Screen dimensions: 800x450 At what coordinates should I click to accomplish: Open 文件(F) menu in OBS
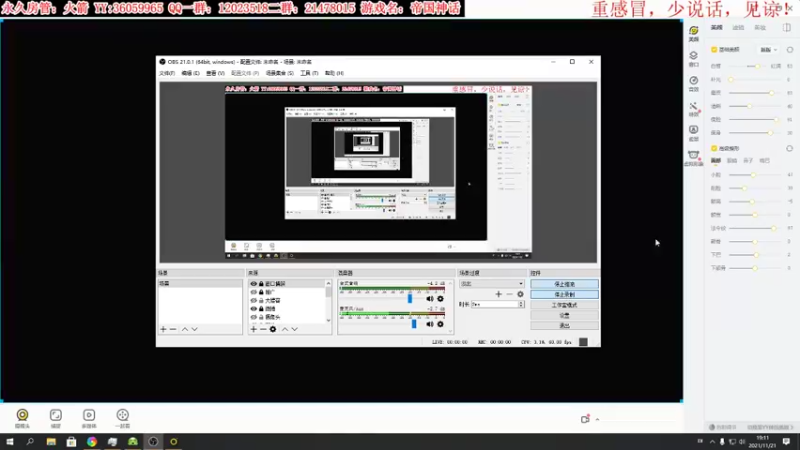(x=167, y=73)
